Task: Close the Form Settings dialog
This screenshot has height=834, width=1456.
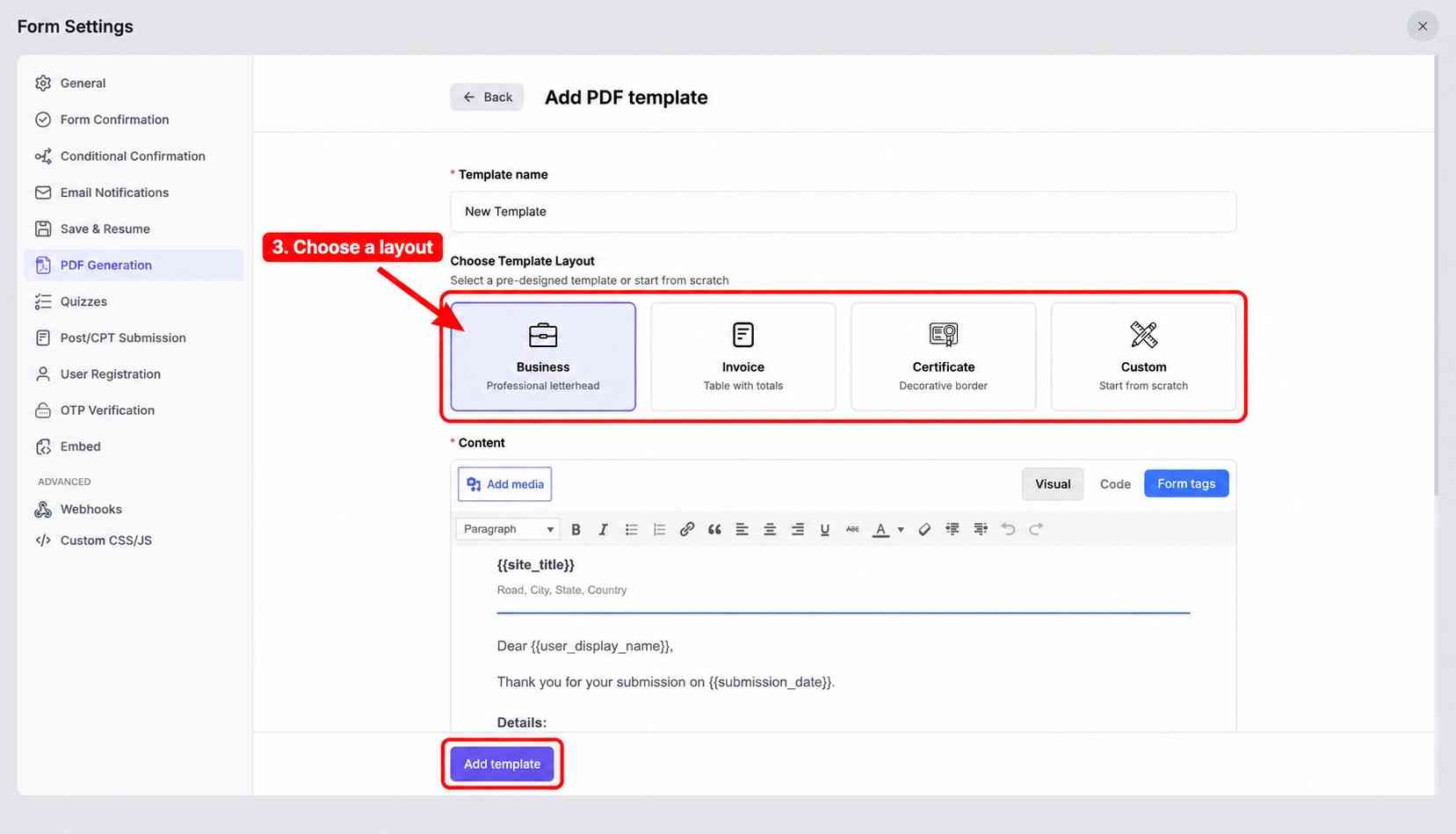Action: click(x=1423, y=26)
